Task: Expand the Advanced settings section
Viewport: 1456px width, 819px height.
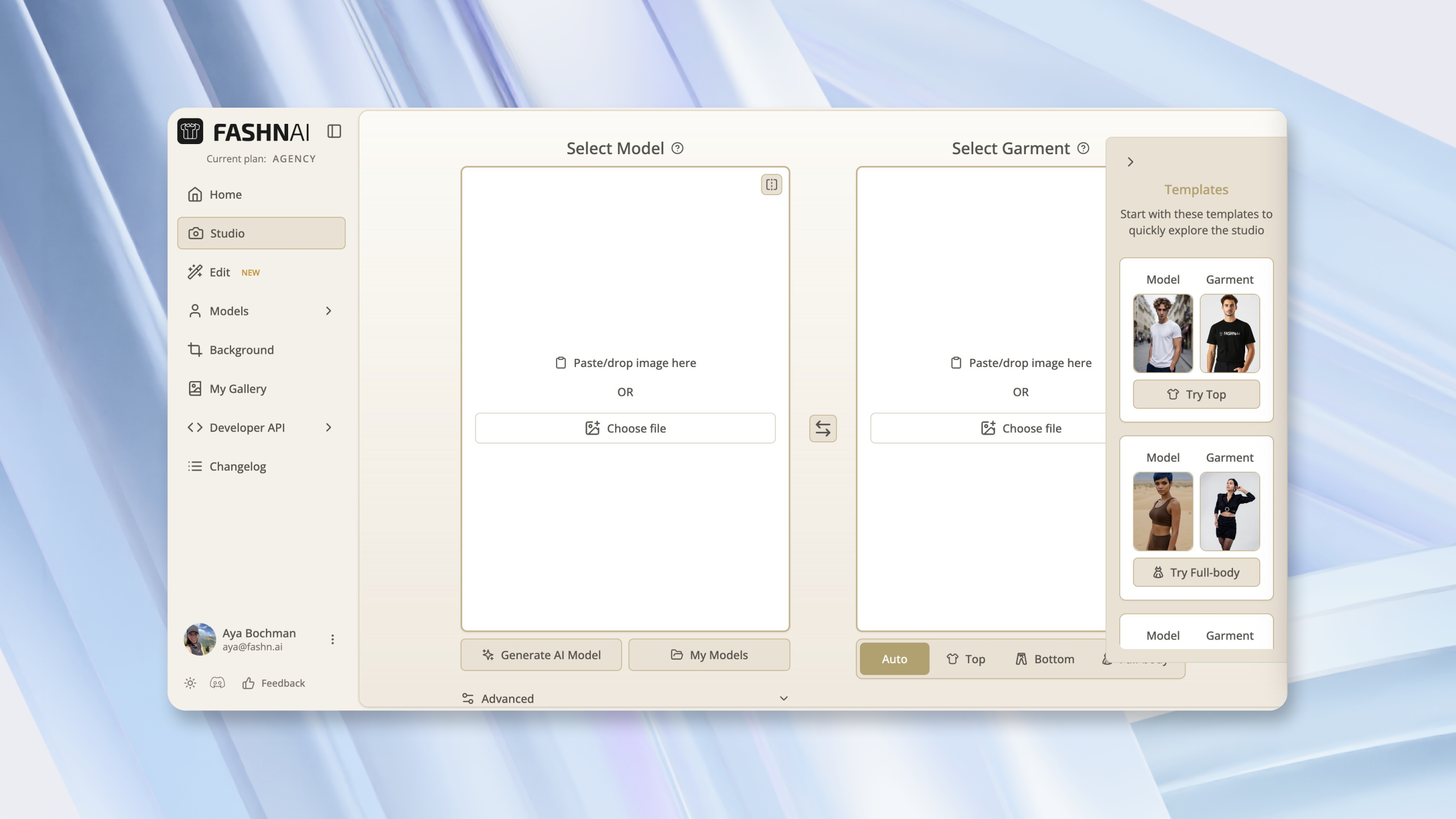Action: [x=625, y=699]
